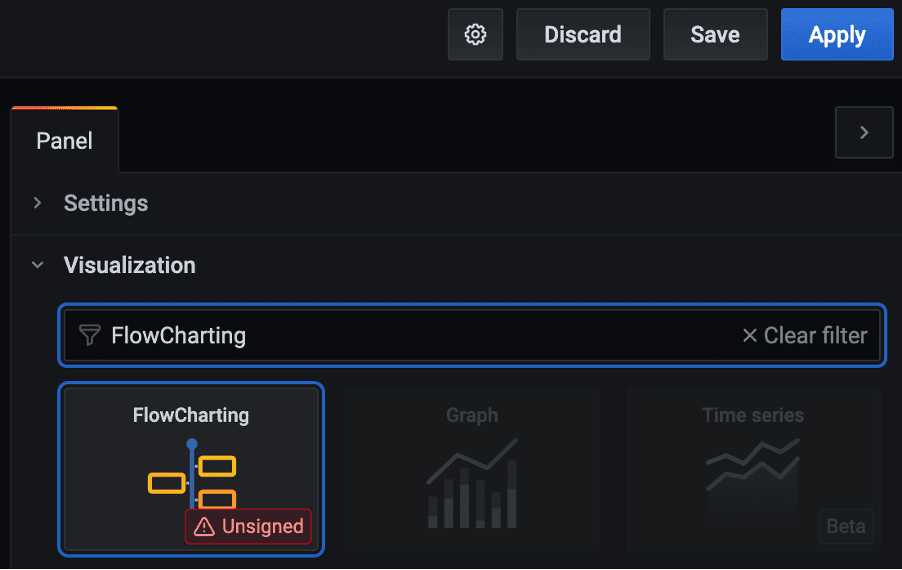Collapse the Visualization section chevron
The width and height of the screenshot is (902, 570).
coord(38,265)
